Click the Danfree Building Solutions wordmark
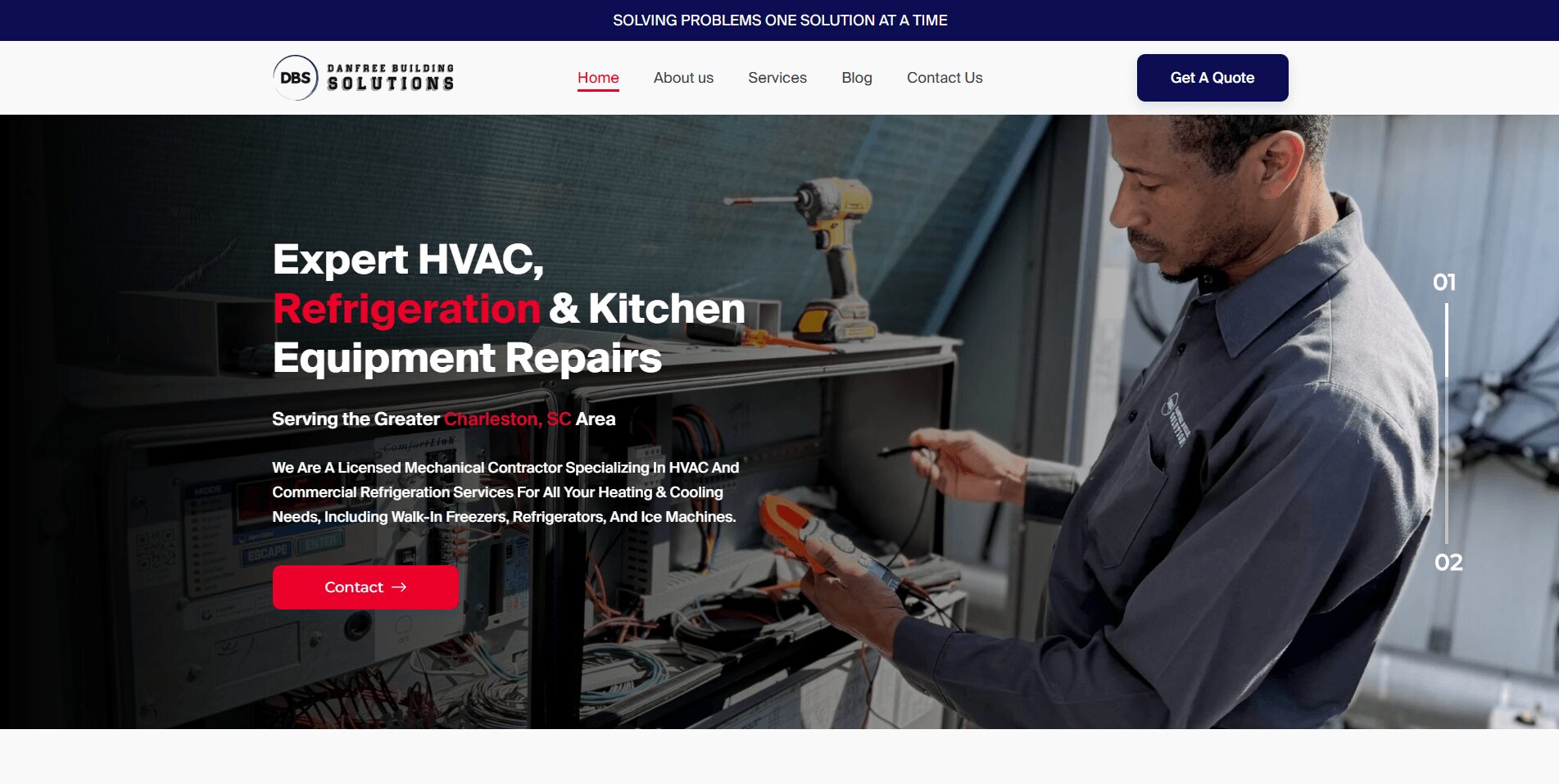Image resolution: width=1559 pixels, height=784 pixels. click(391, 78)
